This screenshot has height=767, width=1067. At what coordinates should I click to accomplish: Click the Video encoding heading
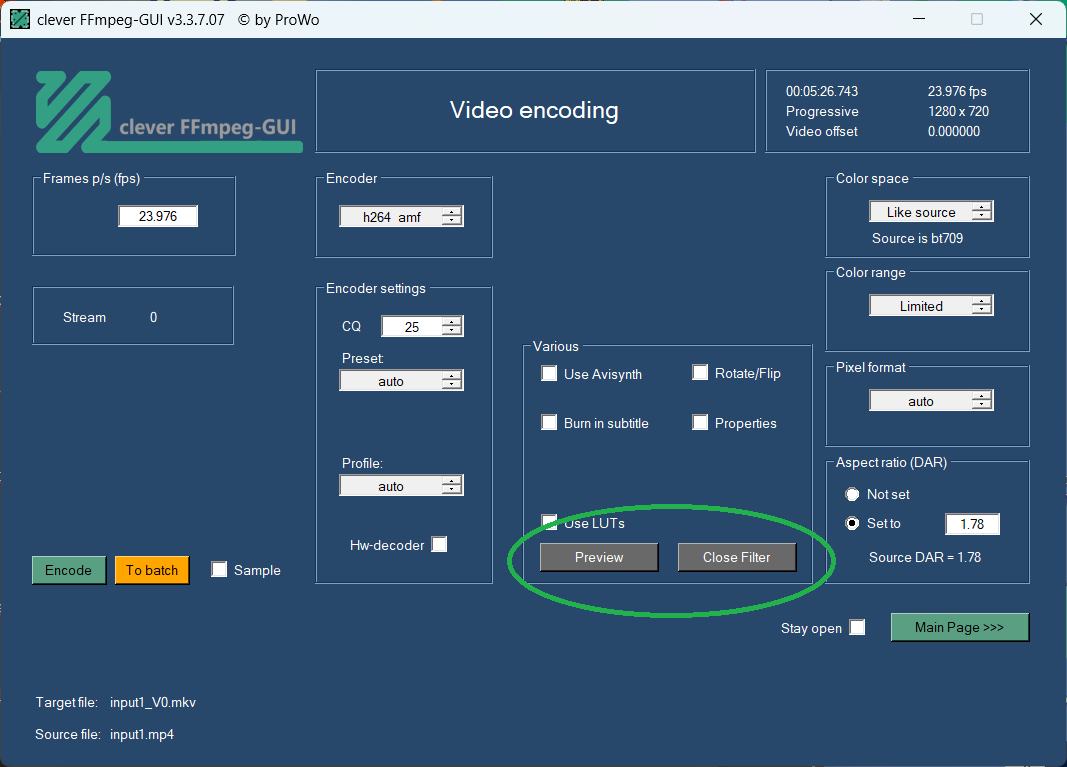click(534, 110)
